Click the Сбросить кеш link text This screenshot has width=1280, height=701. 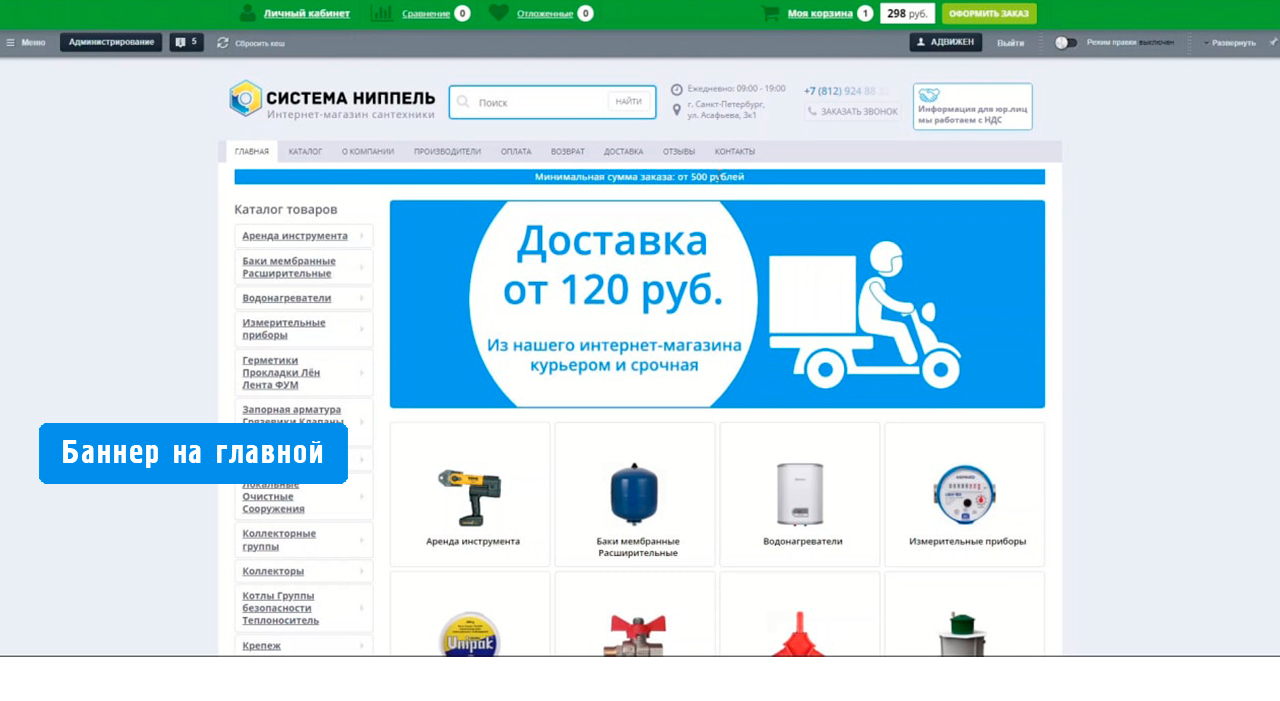[x=260, y=44]
